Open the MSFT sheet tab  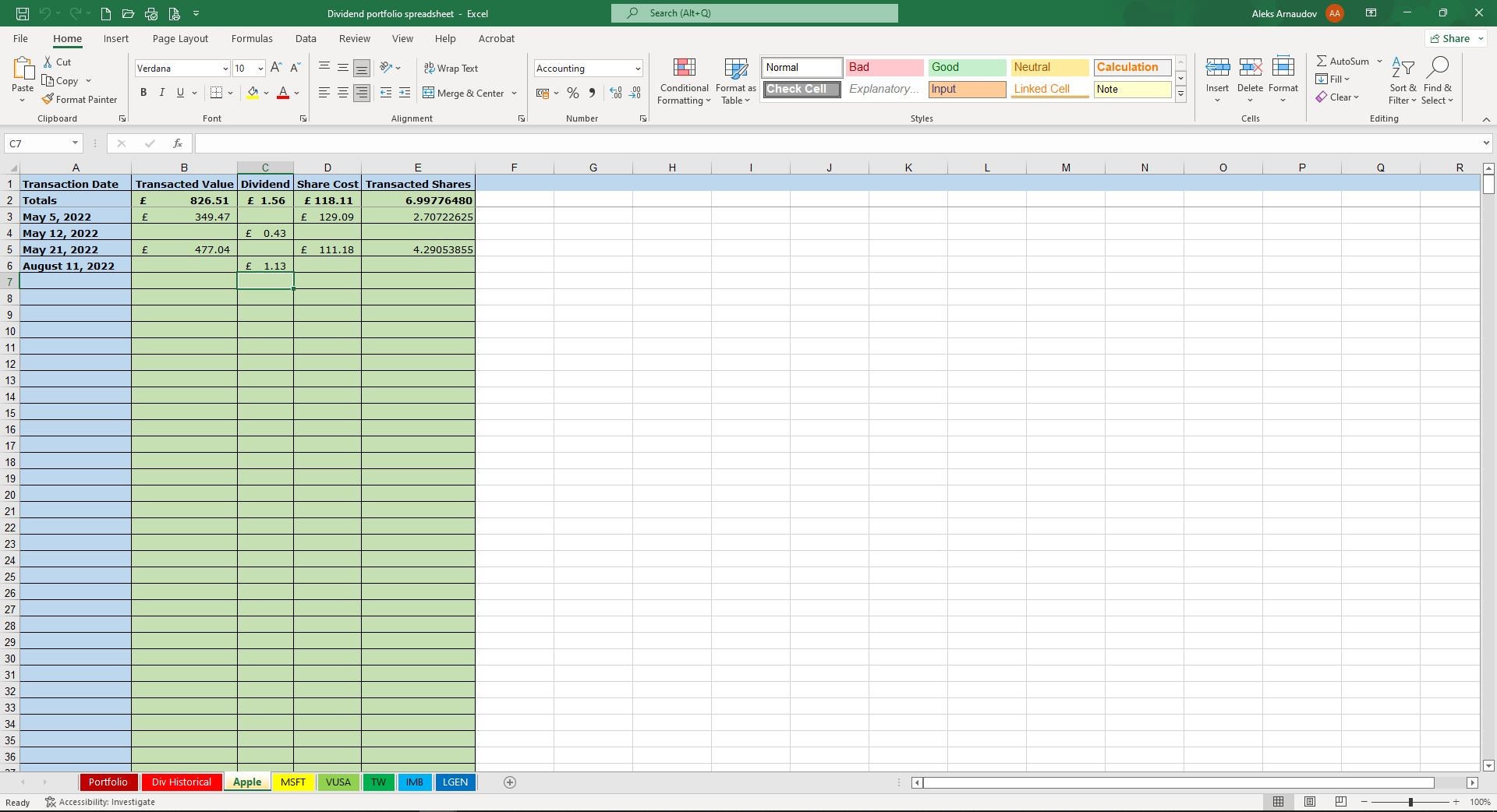tap(292, 782)
